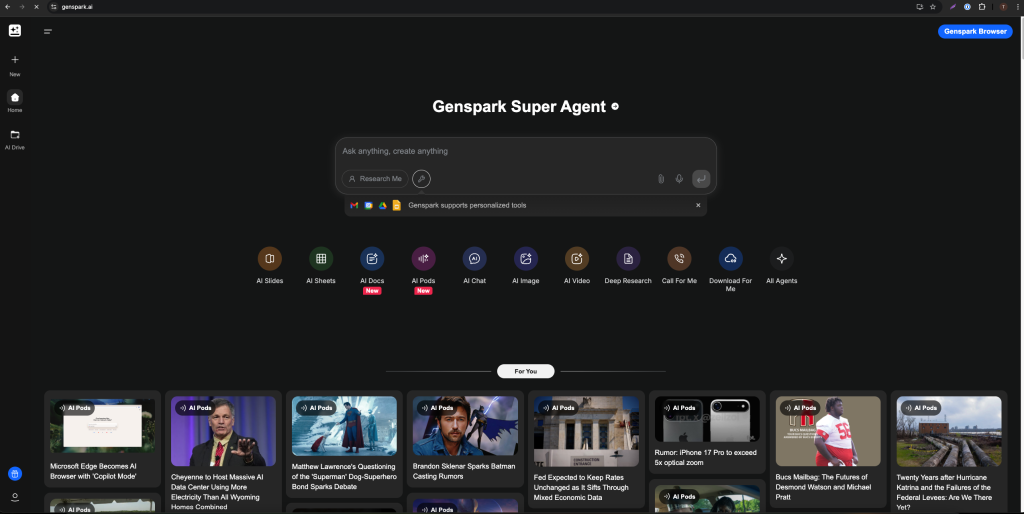The width and height of the screenshot is (1024, 514).
Task: Expand dropdown next to Genspark Super Agent title
Action: tap(615, 106)
